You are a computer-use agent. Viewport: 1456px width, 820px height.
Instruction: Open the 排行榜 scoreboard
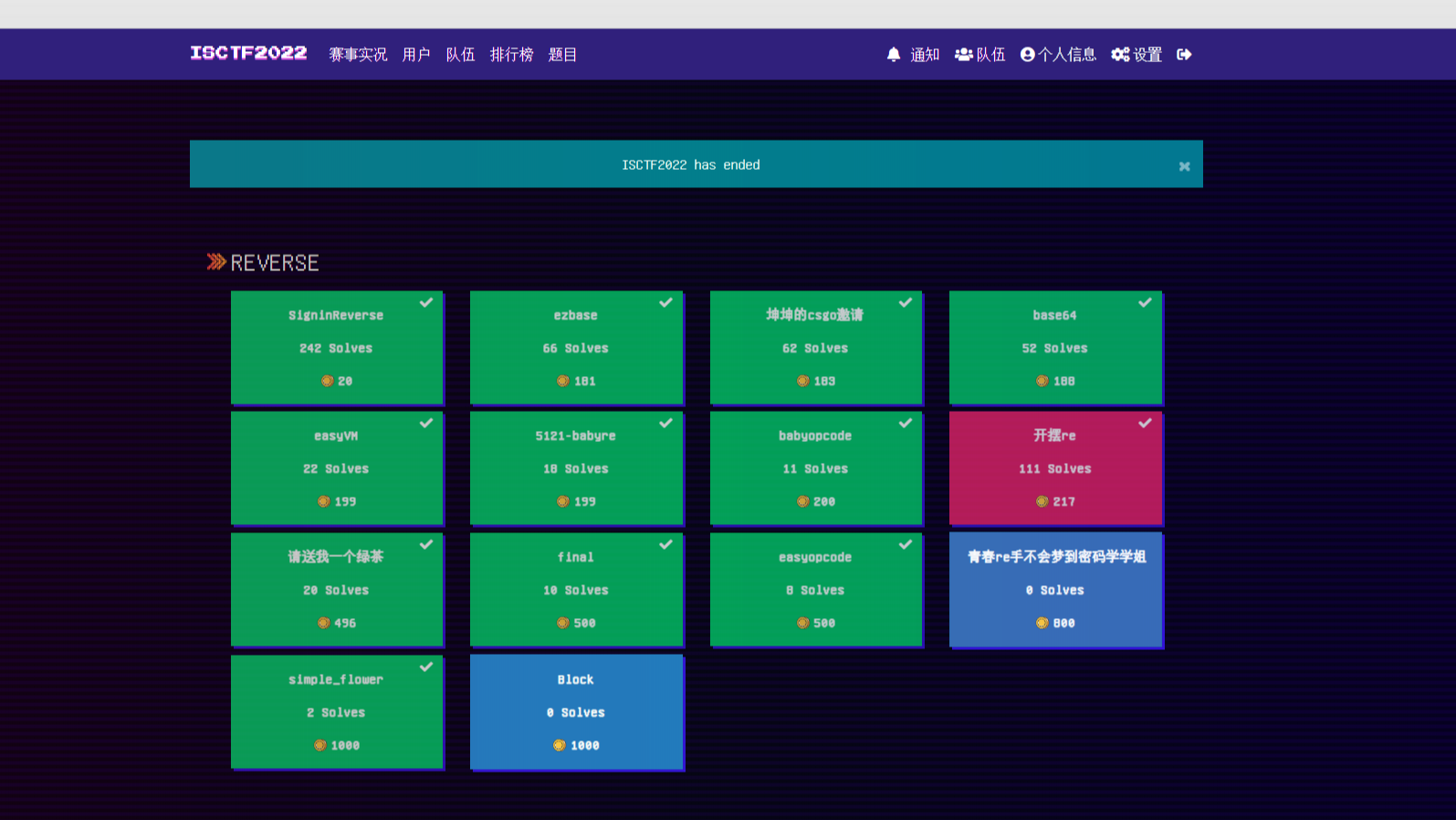pos(511,55)
